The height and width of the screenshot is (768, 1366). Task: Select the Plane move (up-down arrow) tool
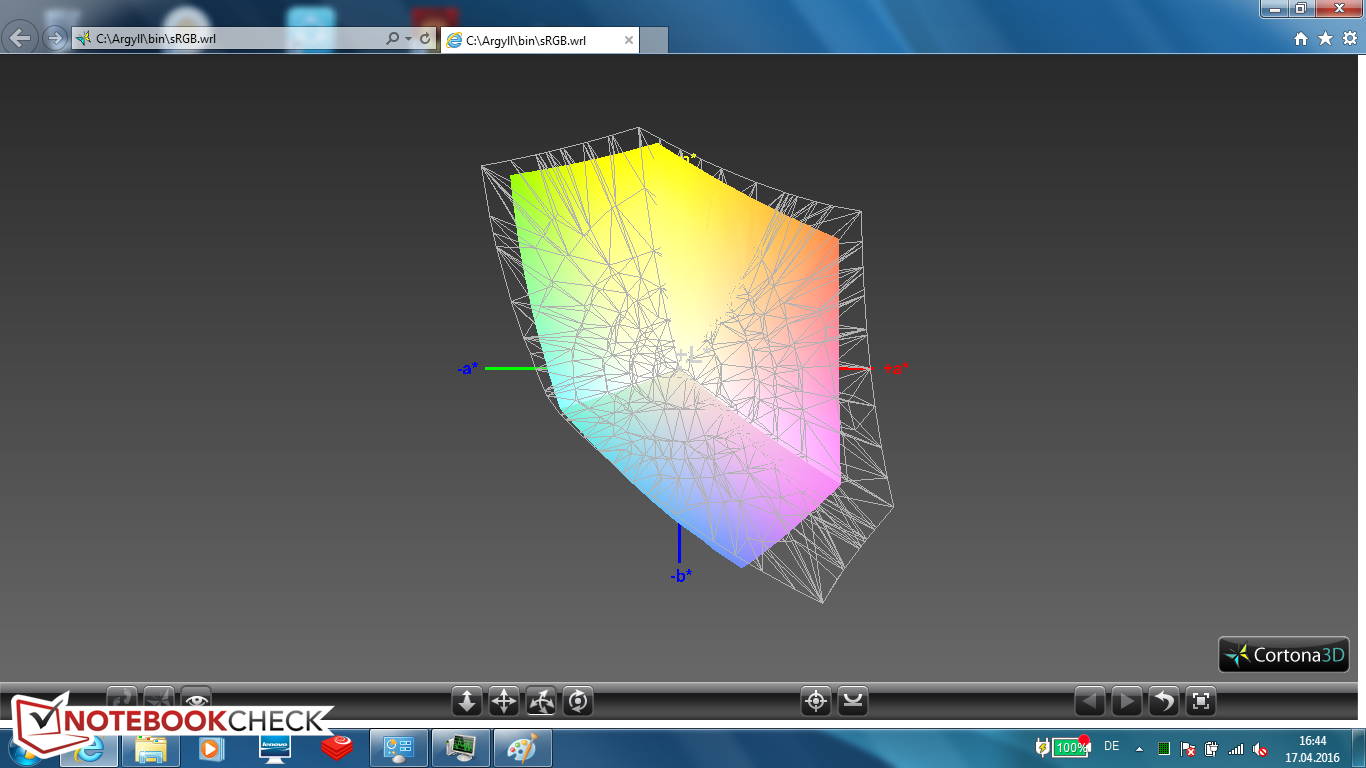[x=467, y=702]
